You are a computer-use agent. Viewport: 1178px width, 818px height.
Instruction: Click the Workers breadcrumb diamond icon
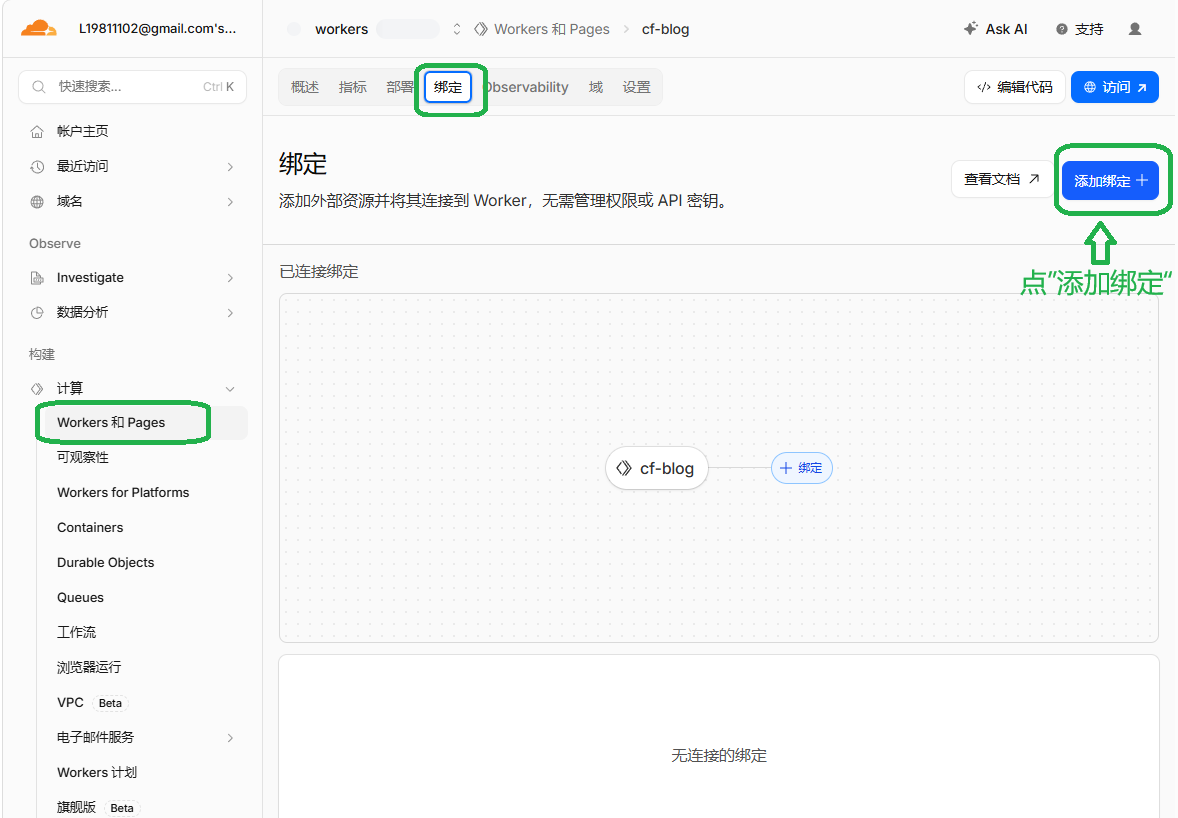pyautogui.click(x=481, y=29)
